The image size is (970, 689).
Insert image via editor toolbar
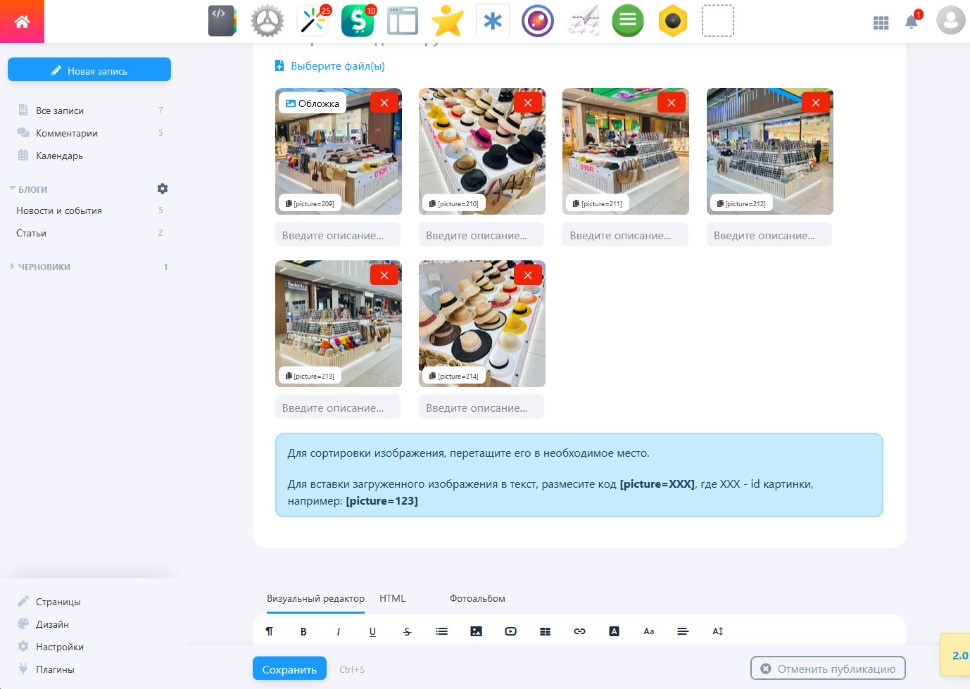476,631
